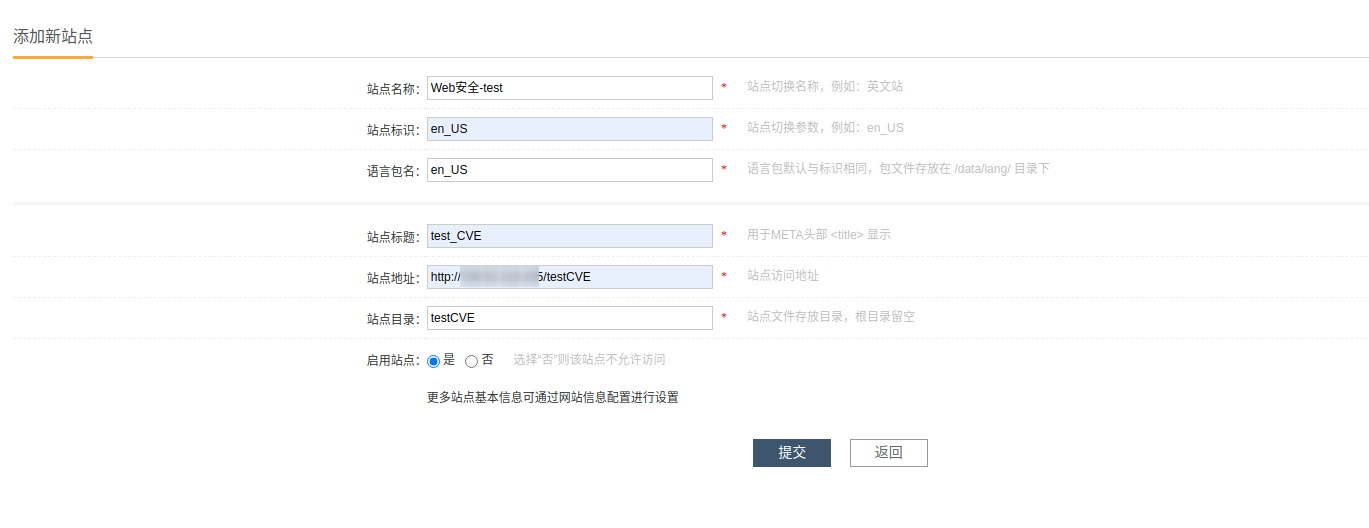
Task: Click the 更多站点基本信息 note text
Action: click(x=552, y=398)
